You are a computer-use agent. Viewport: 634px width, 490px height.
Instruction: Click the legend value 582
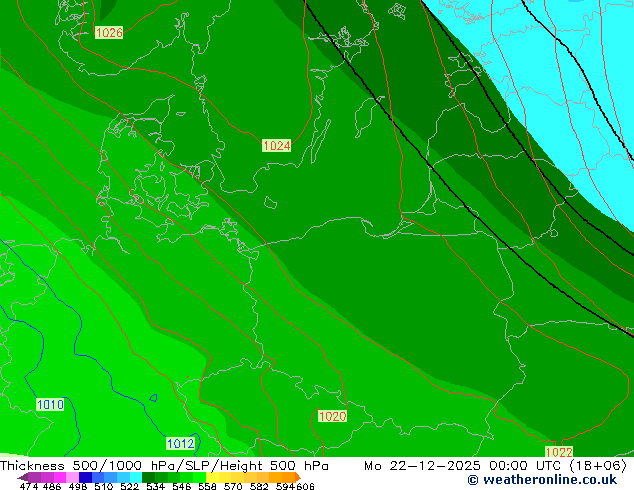(259, 486)
